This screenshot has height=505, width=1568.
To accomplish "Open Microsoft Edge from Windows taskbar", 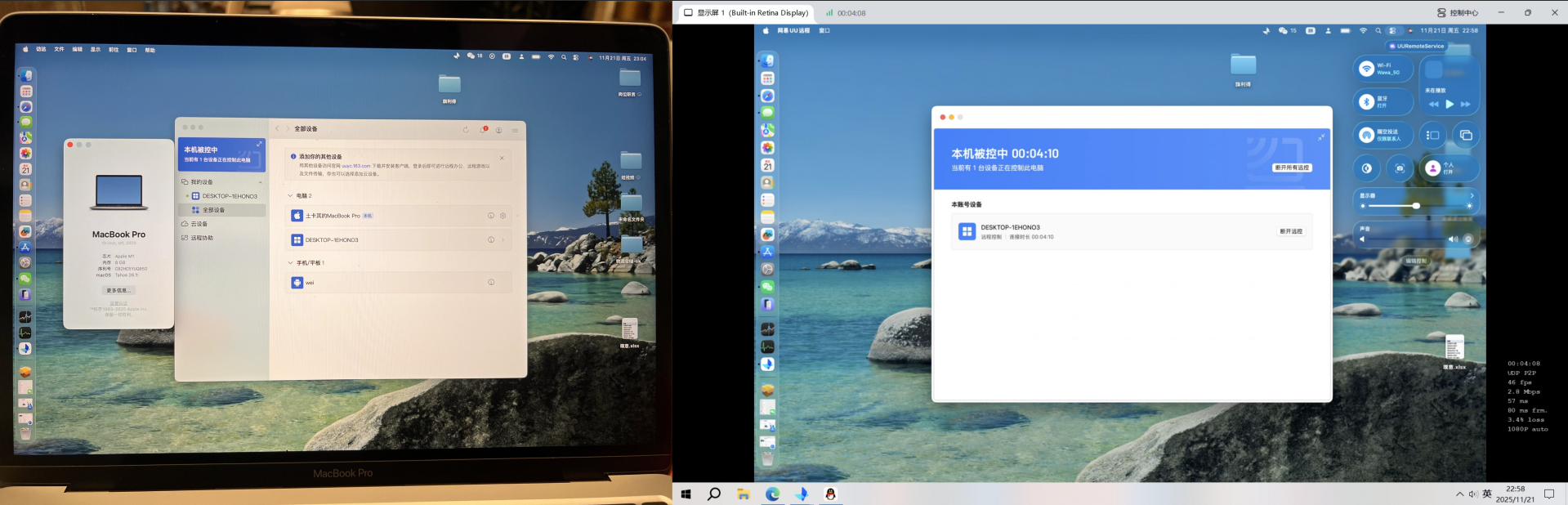I will pyautogui.click(x=772, y=494).
